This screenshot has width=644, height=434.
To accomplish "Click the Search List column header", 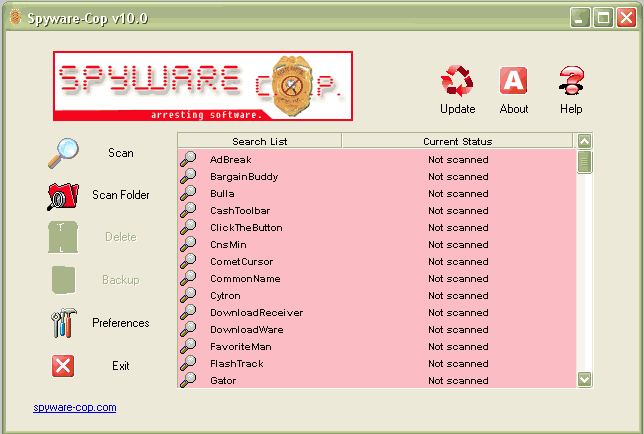I will [x=260, y=141].
